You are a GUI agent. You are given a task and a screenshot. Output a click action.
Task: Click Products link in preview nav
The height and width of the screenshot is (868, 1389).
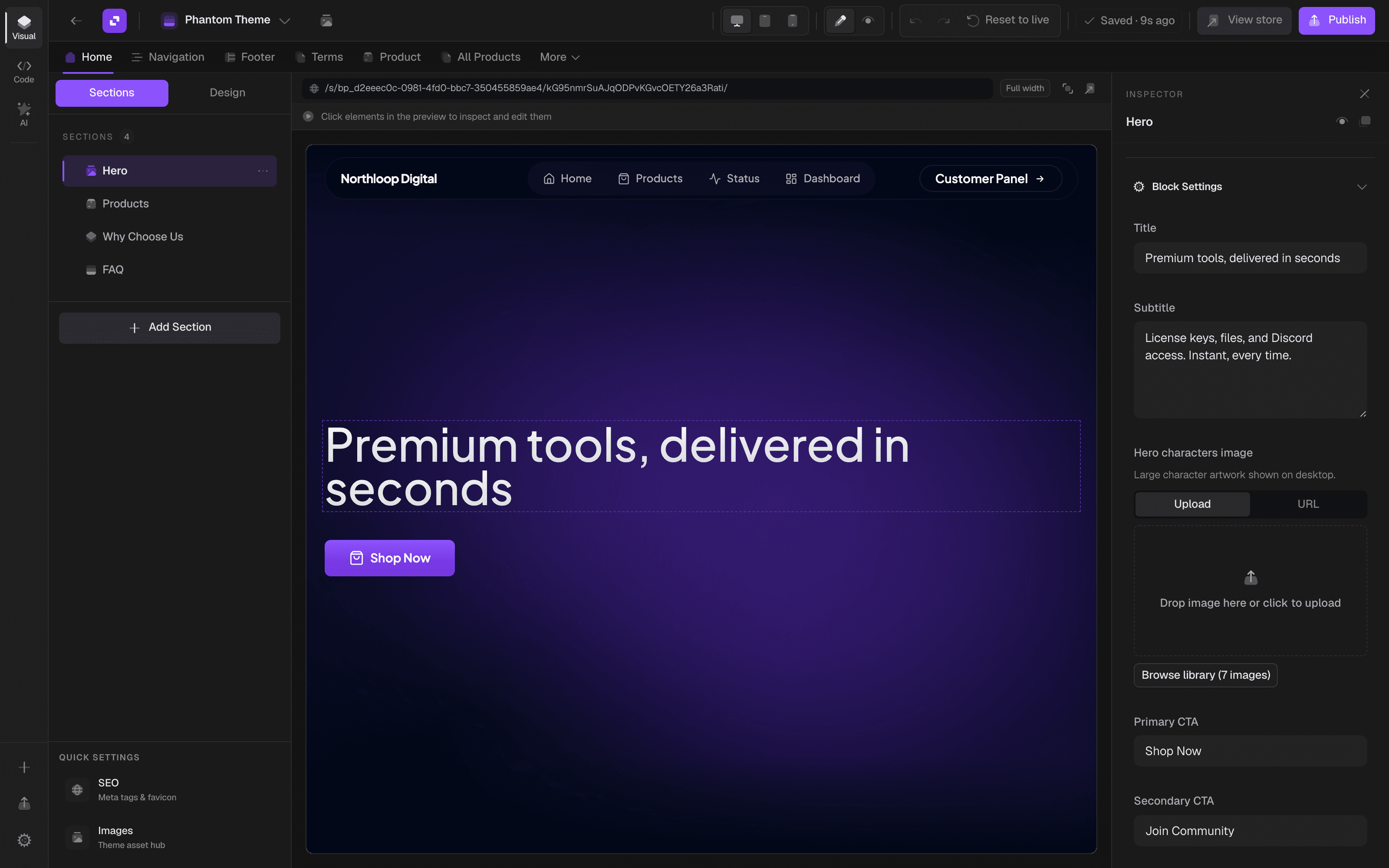[650, 178]
